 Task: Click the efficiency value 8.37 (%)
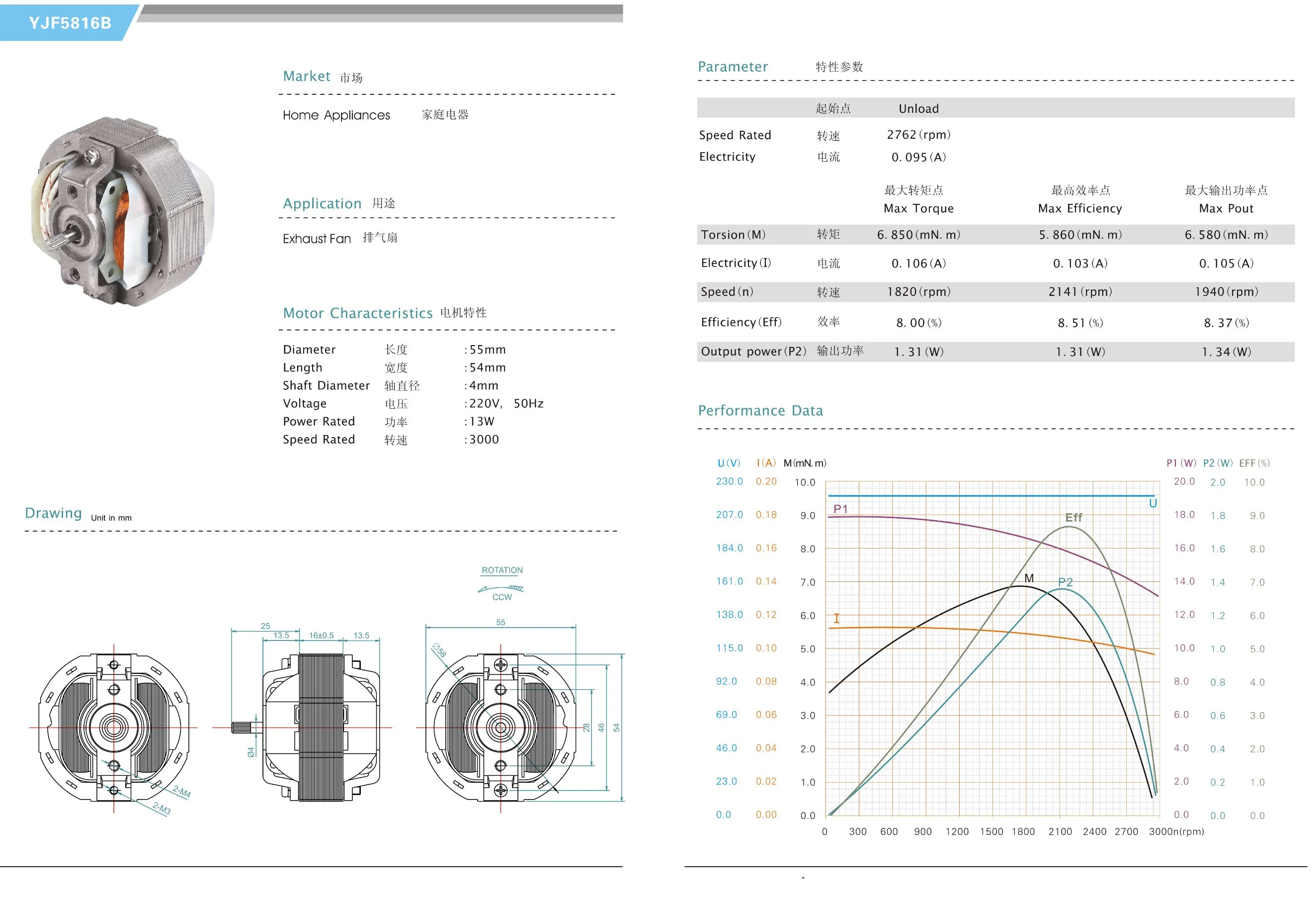[x=1226, y=323]
